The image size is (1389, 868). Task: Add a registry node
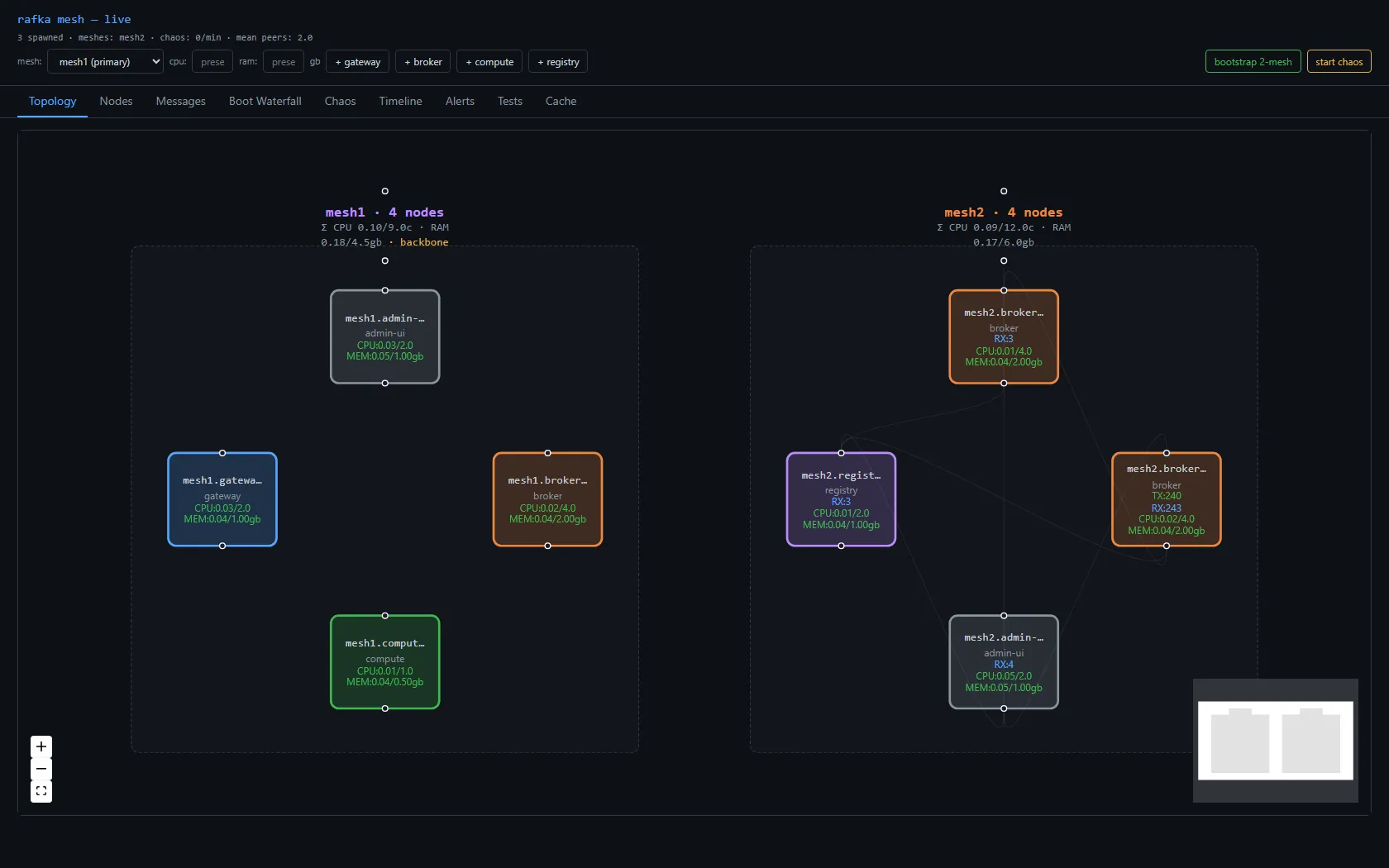pyautogui.click(x=558, y=61)
